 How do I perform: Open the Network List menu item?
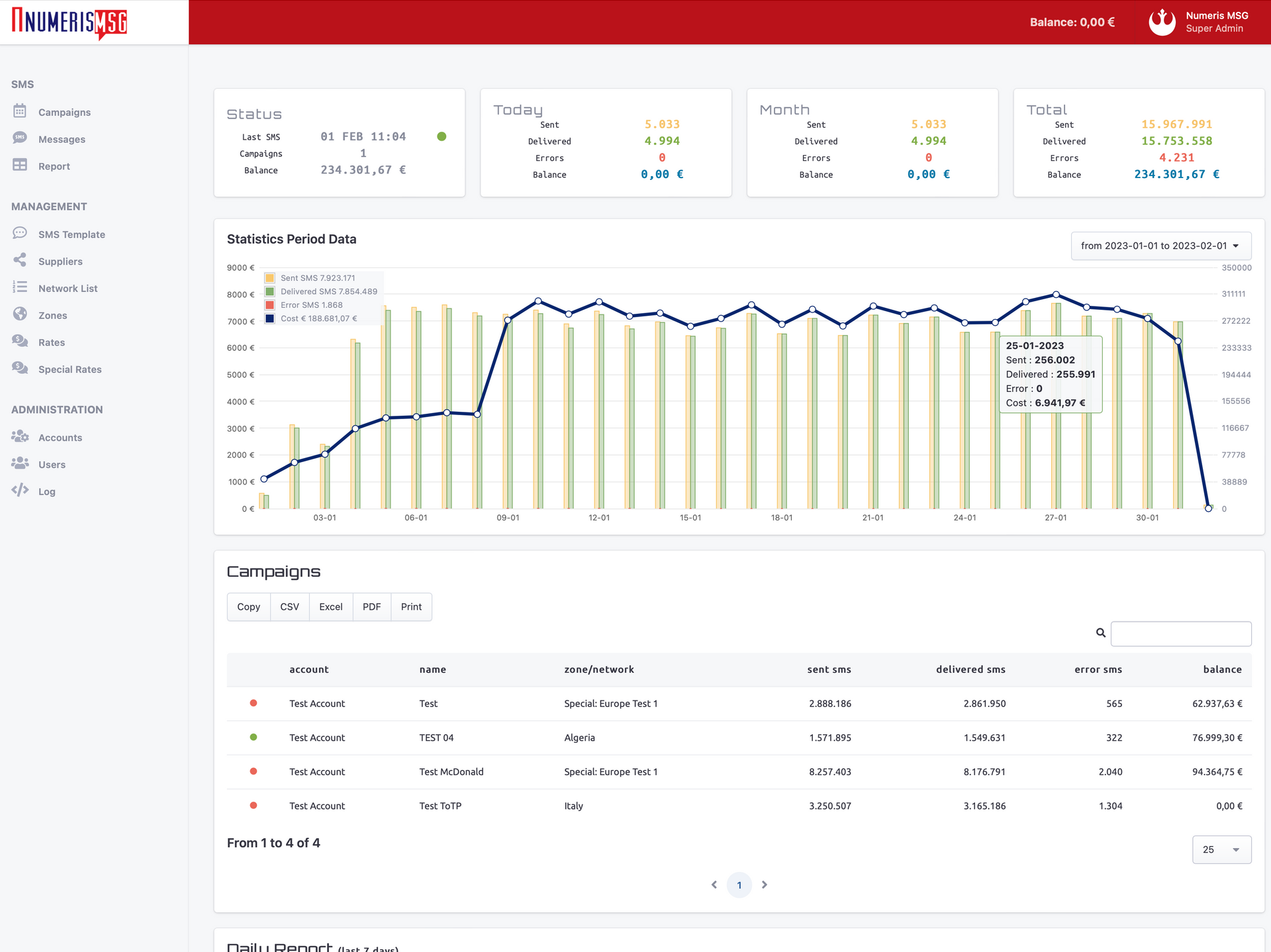(x=68, y=289)
